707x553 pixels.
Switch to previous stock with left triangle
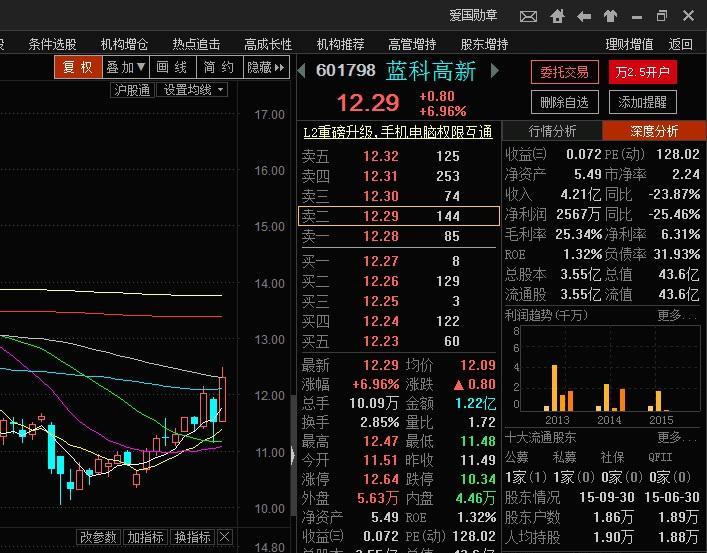(302, 70)
